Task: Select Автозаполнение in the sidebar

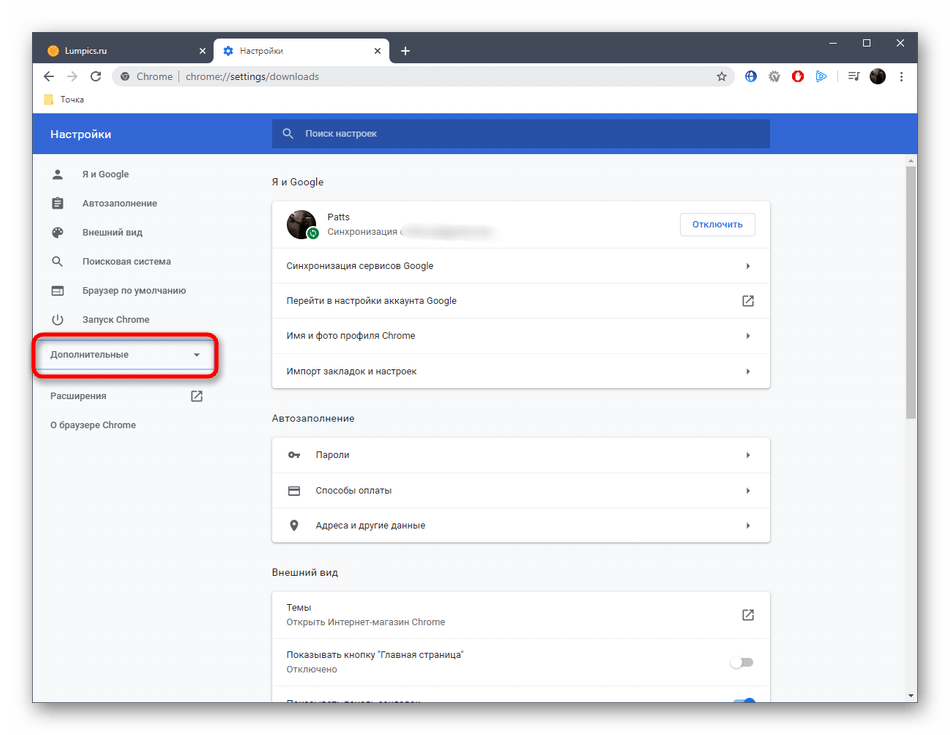Action: pyautogui.click(x=119, y=203)
